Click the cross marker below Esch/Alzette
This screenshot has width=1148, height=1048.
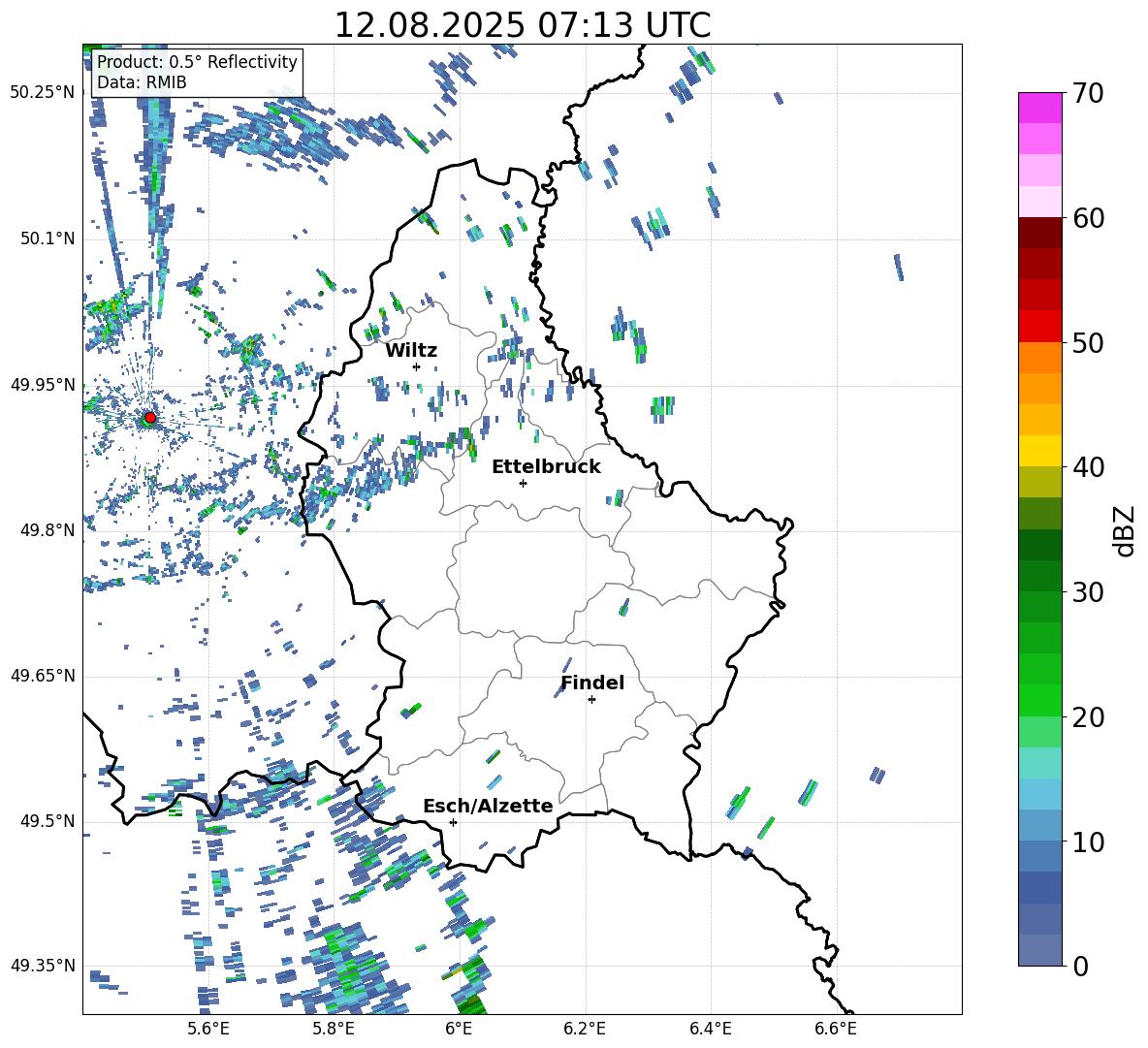click(453, 822)
